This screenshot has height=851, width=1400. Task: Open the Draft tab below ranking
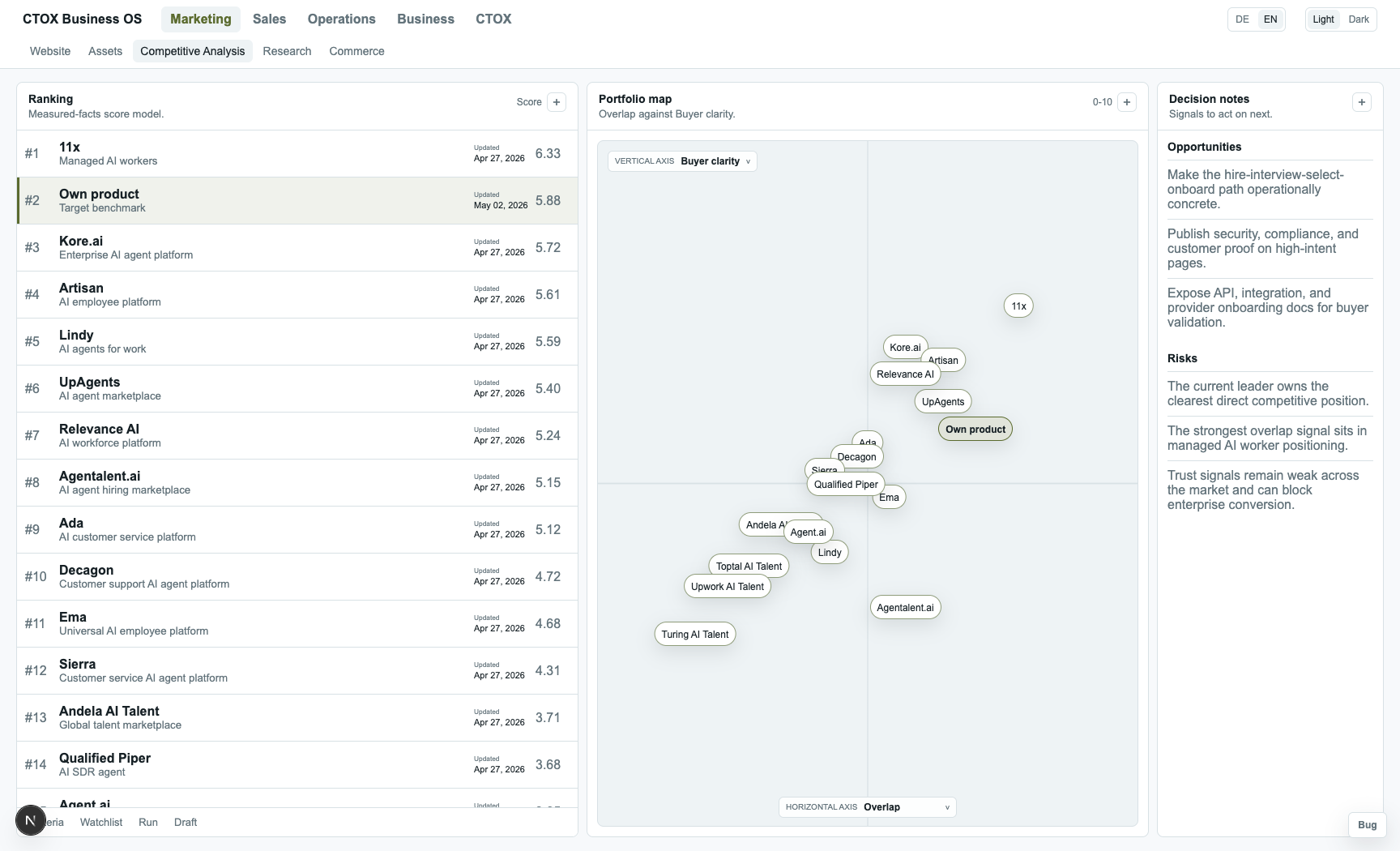186,822
